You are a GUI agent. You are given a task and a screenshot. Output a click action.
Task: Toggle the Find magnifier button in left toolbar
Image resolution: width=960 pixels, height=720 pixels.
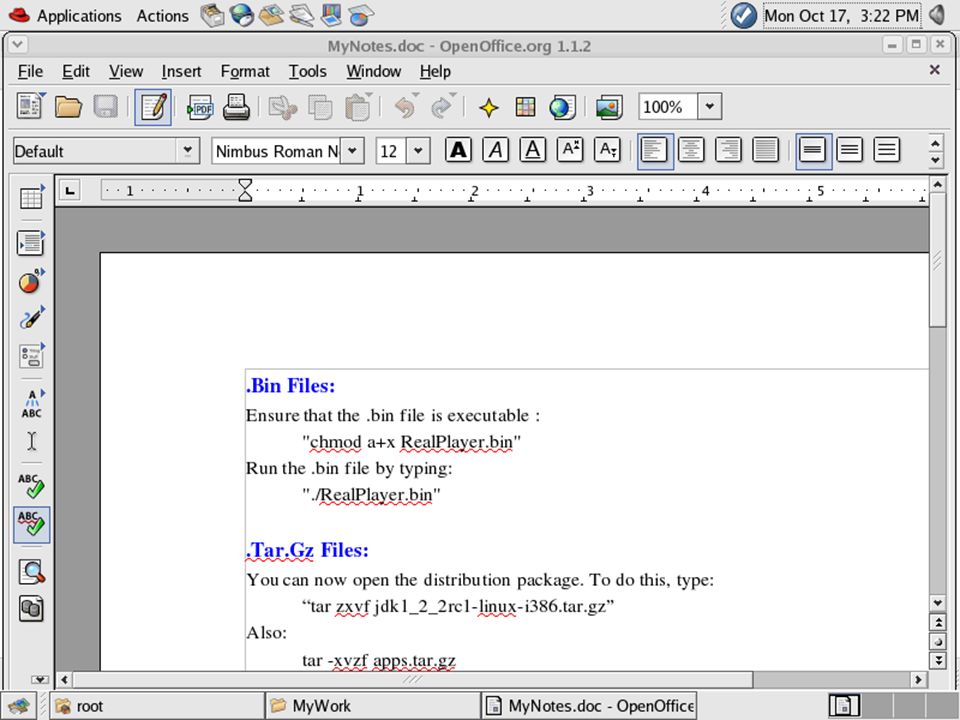click(31, 572)
